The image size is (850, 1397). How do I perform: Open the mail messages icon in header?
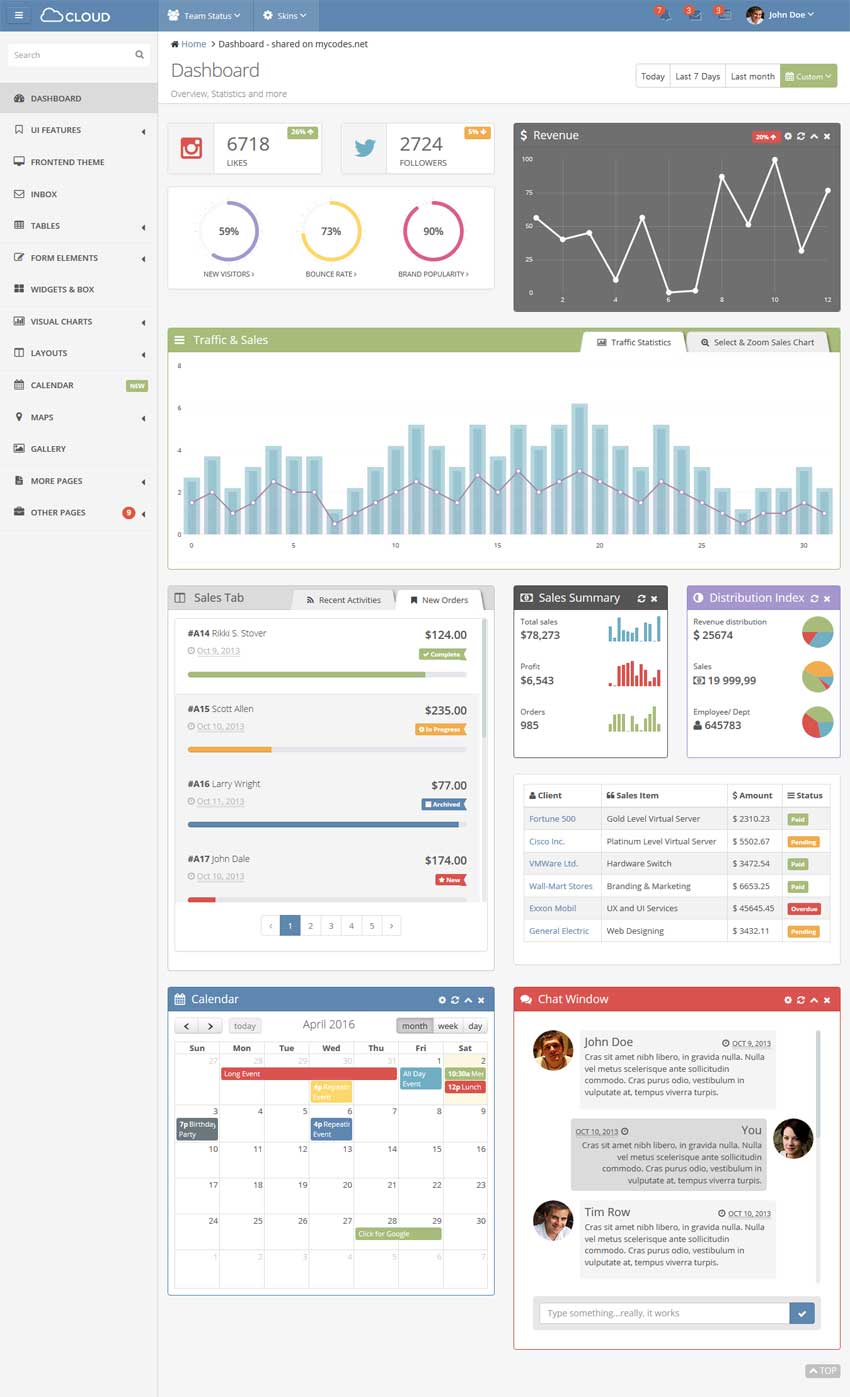[723, 14]
